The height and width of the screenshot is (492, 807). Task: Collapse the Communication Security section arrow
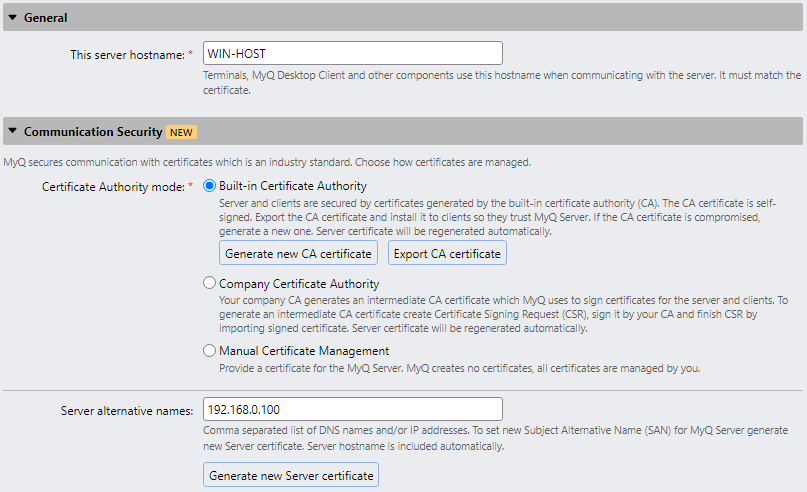point(13,131)
